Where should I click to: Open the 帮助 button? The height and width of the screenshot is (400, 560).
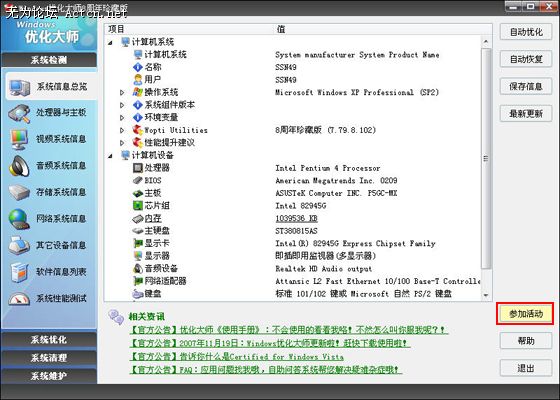click(x=526, y=341)
